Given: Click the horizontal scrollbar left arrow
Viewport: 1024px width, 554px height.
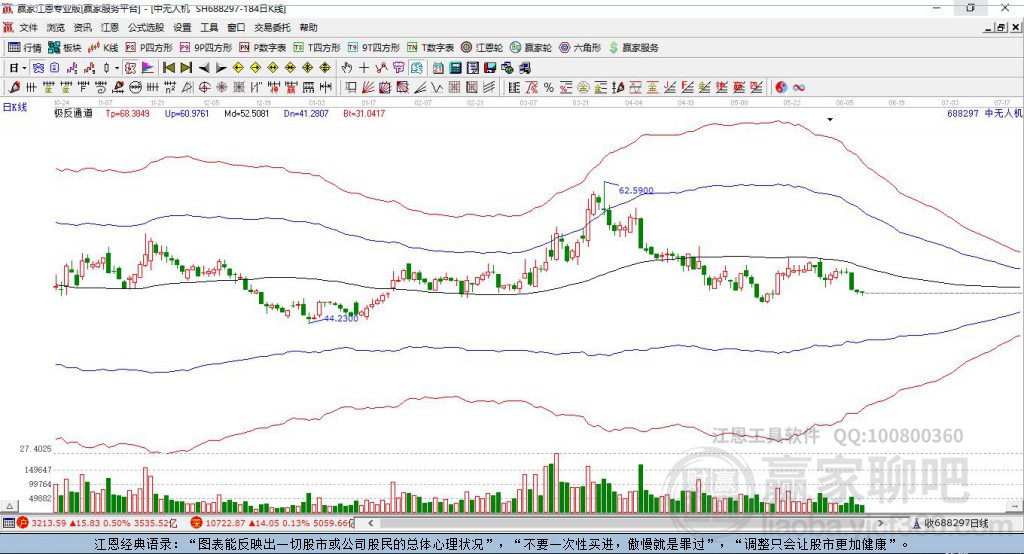Looking at the screenshot, I should click(371, 523).
